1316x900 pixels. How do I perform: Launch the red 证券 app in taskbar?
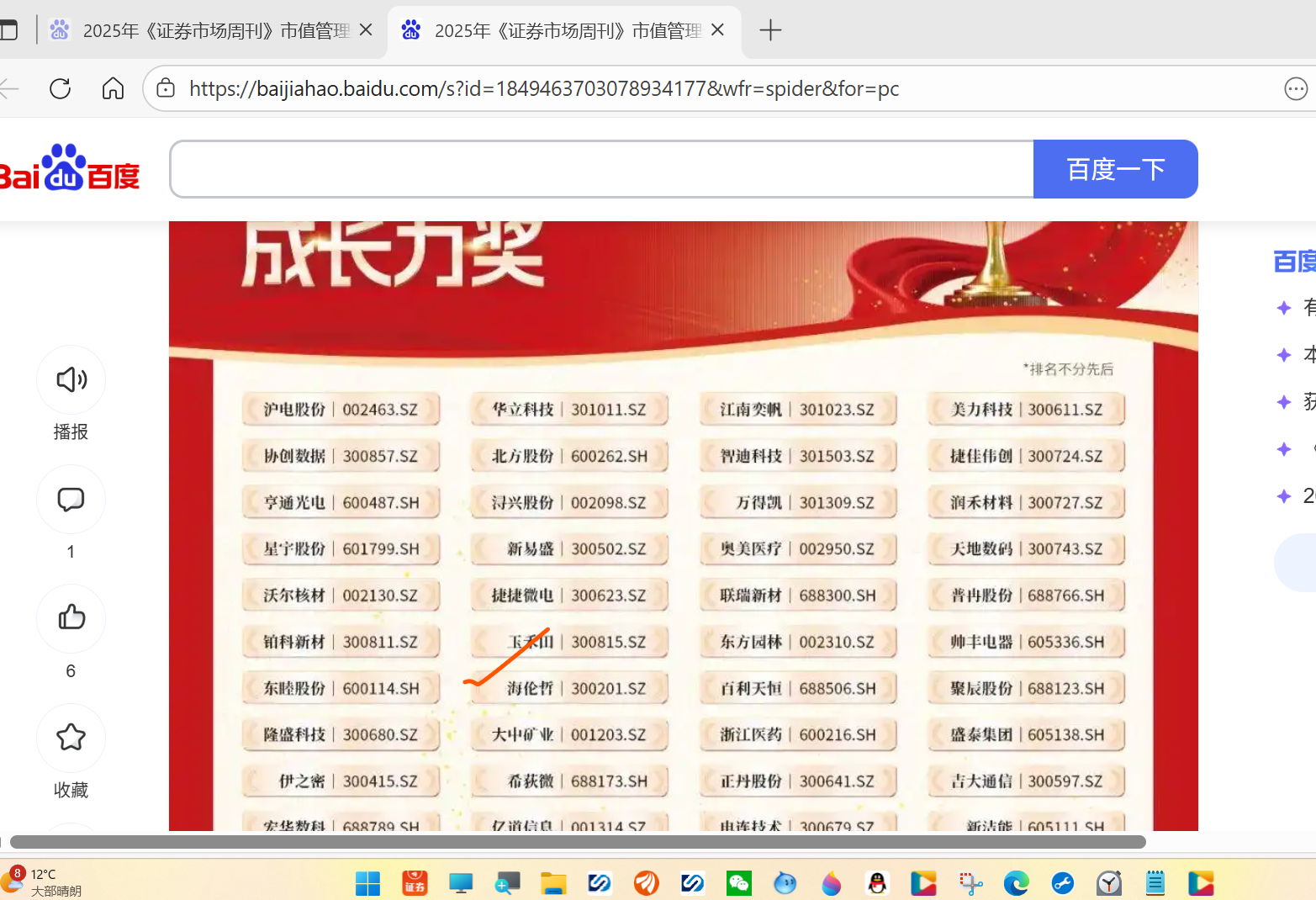tap(415, 883)
